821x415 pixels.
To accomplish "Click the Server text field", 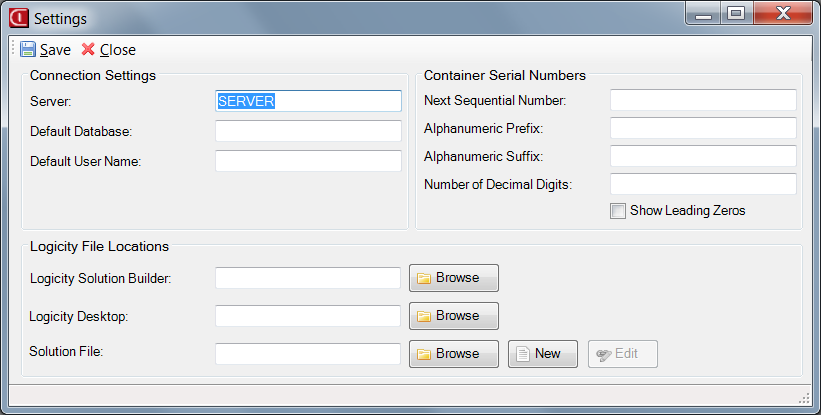I will click(x=308, y=101).
